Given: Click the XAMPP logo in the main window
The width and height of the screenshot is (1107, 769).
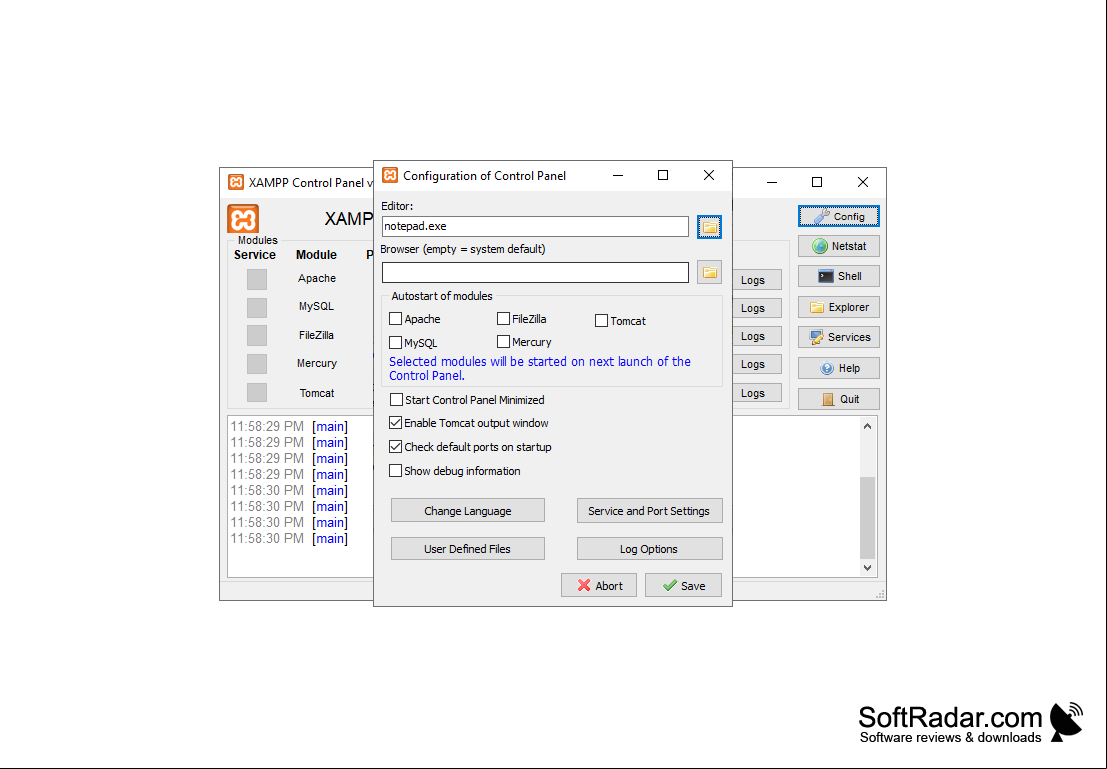Looking at the screenshot, I should tap(243, 219).
